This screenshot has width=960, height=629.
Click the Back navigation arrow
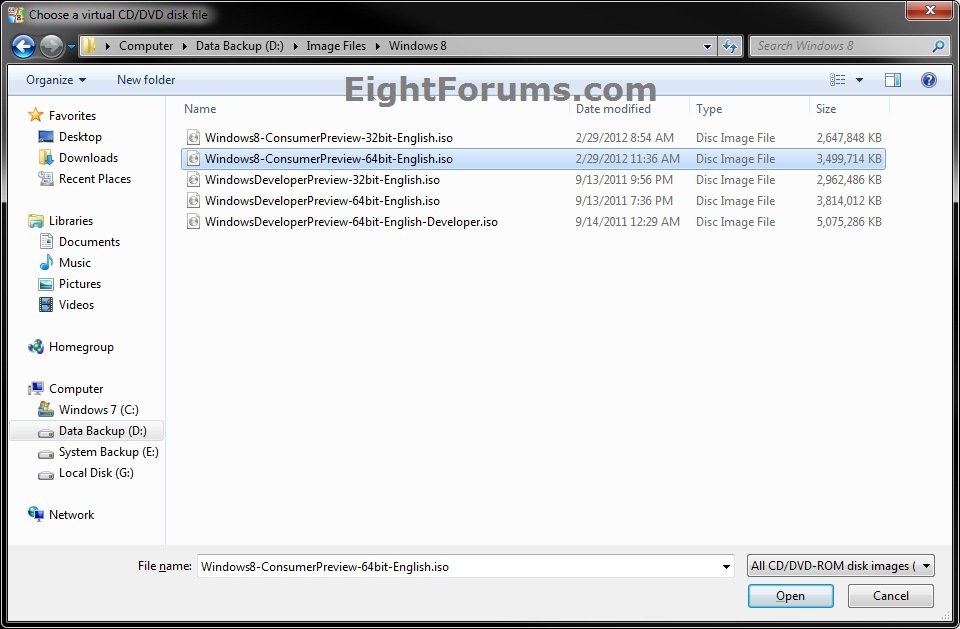point(23,47)
